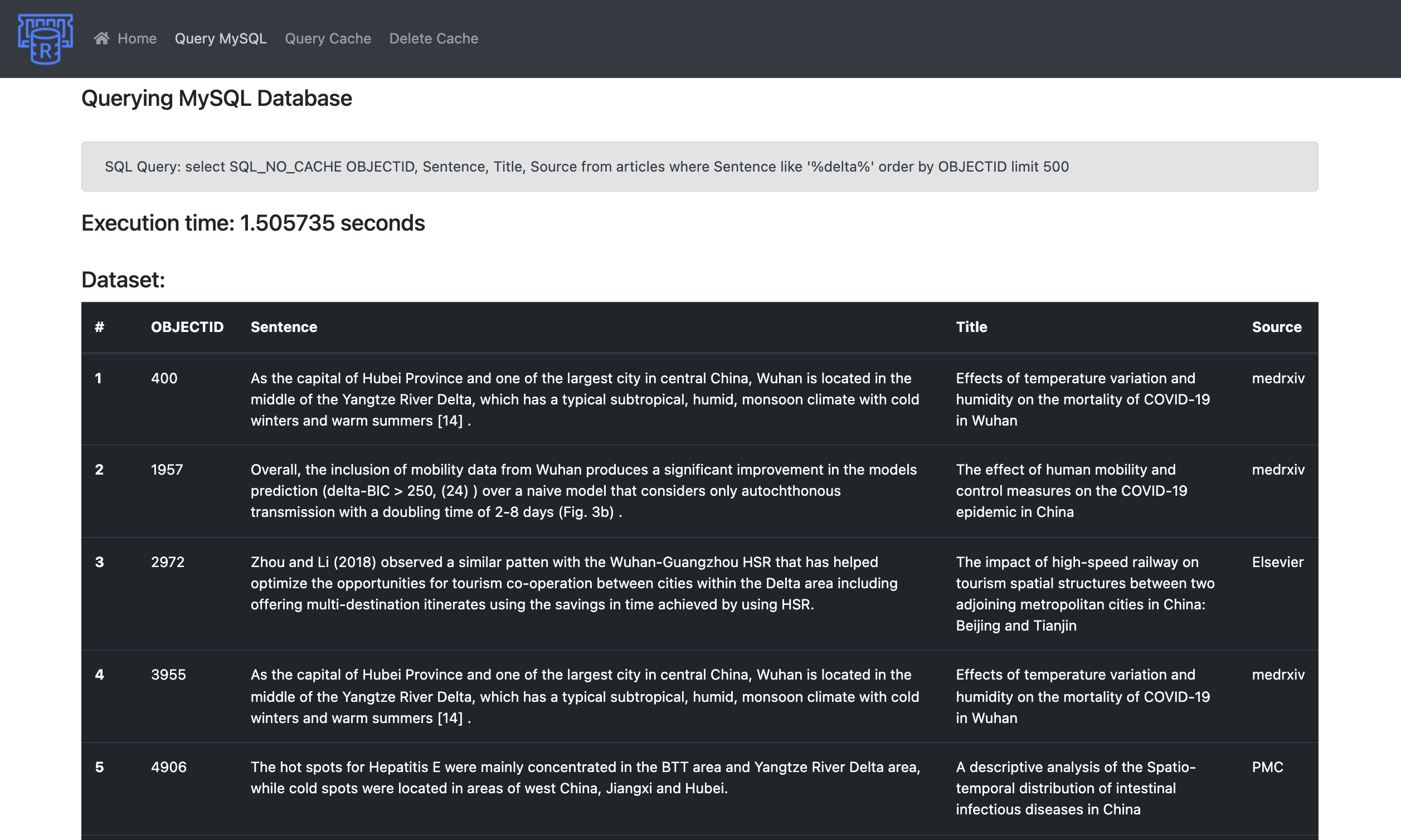The width and height of the screenshot is (1401, 840).
Task: Click the # column header
Action: [x=100, y=327]
